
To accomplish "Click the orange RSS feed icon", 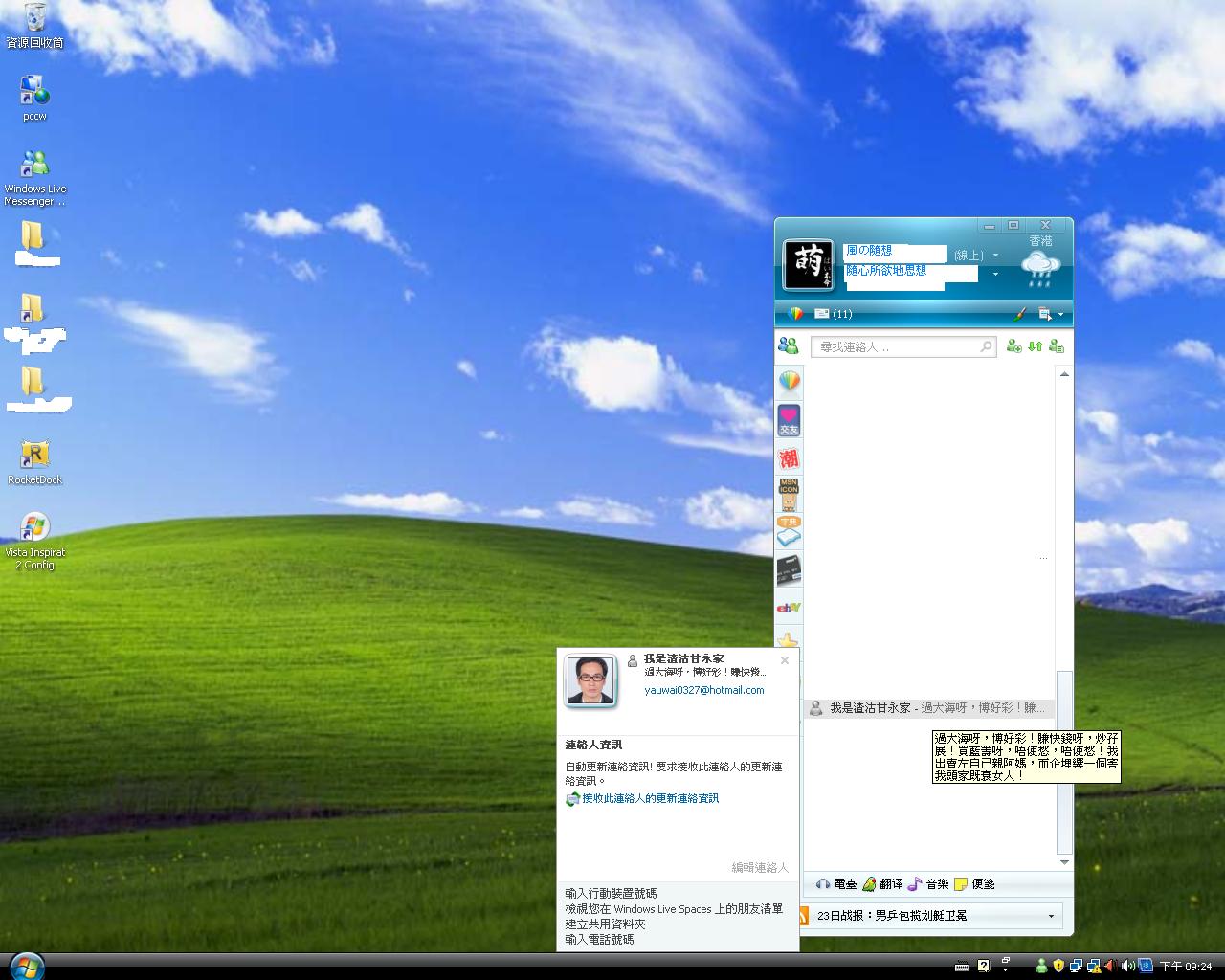I will pos(804,915).
